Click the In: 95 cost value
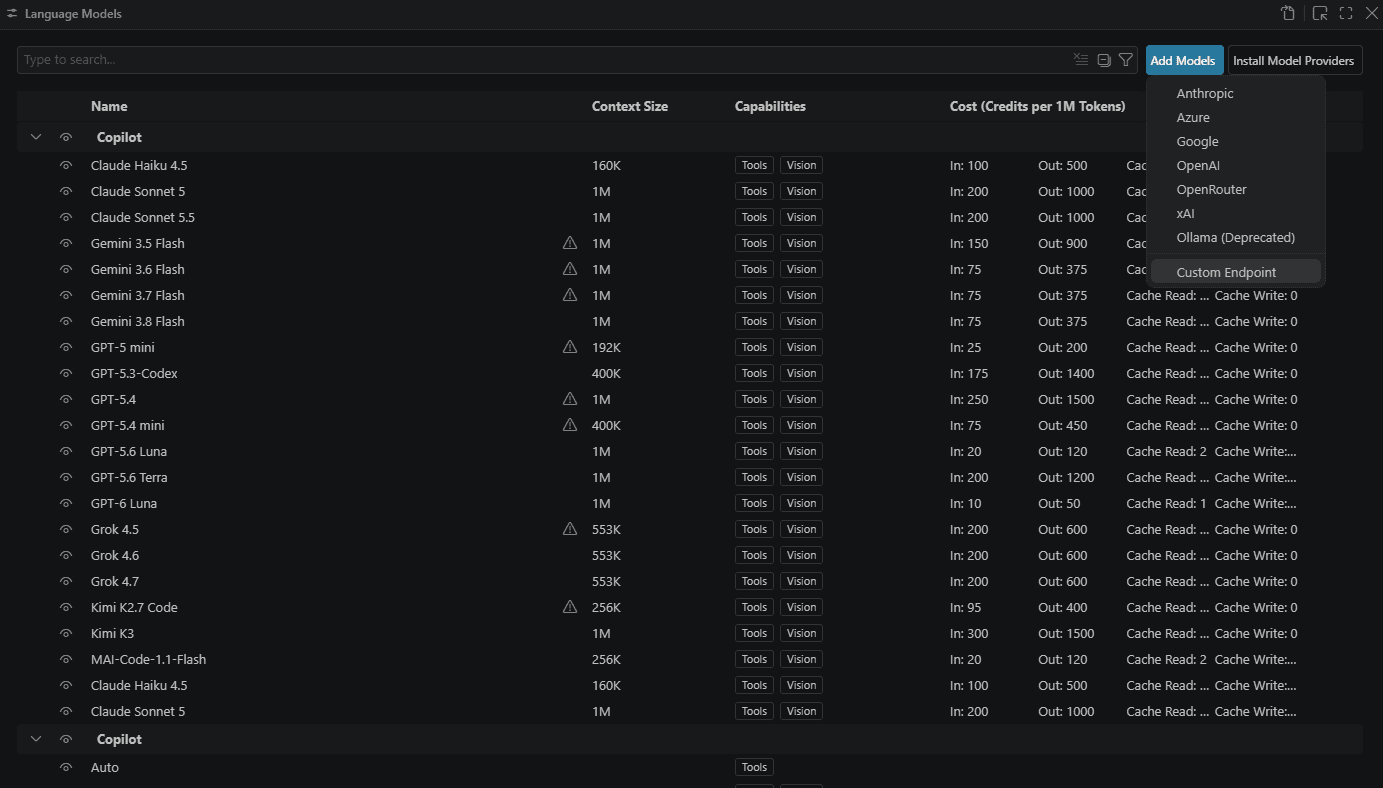The image size is (1383, 788). pos(965,607)
